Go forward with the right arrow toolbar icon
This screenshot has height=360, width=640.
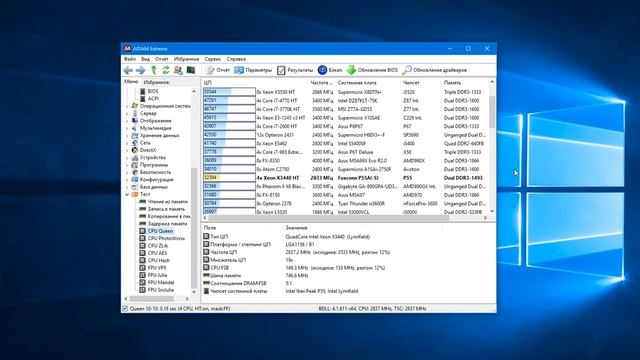[140, 70]
